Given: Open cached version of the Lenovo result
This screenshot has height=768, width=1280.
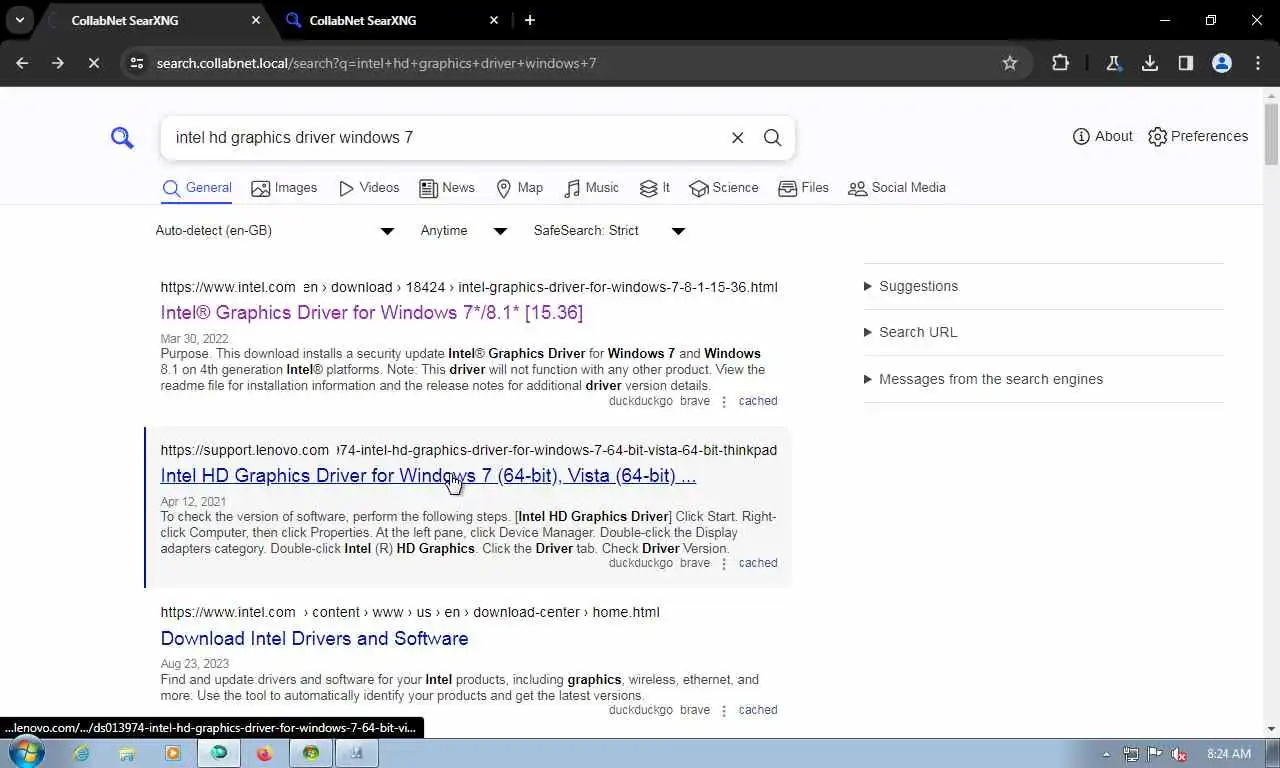Looking at the screenshot, I should 758,563.
